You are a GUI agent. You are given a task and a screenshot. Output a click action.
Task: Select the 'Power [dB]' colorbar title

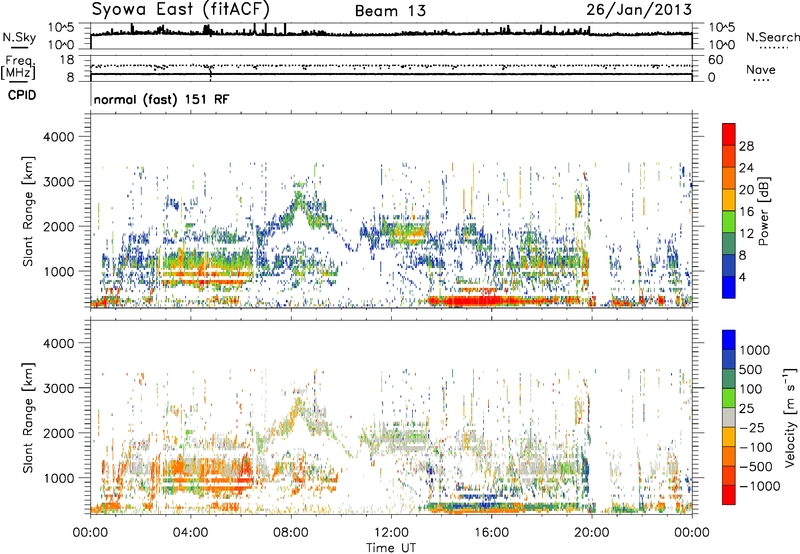point(763,211)
